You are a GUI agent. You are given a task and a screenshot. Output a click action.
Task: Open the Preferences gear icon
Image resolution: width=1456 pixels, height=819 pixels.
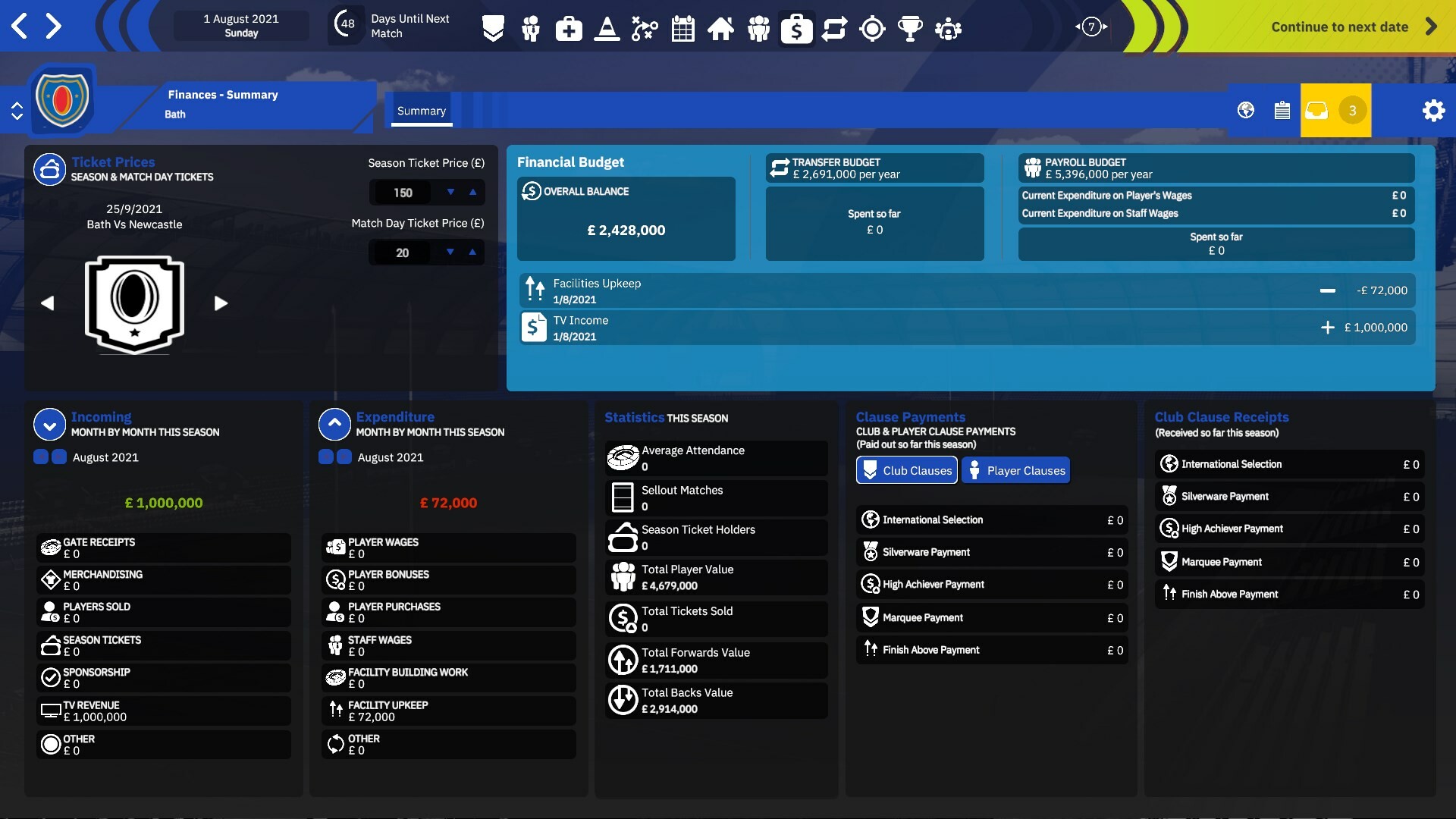1433,110
